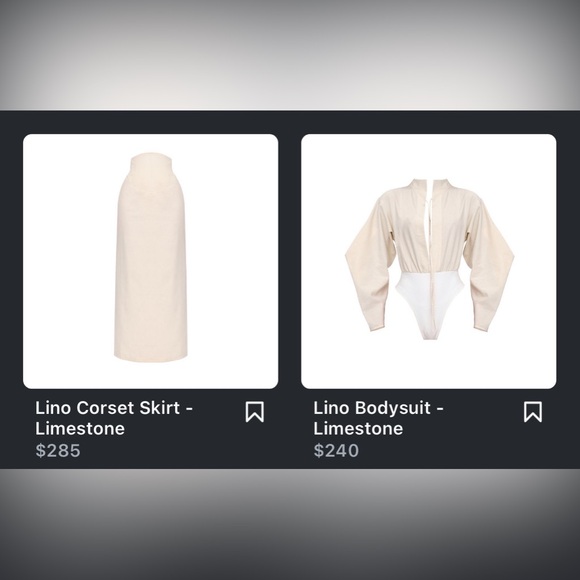Tap blurred gray area below product cards
Image resolution: width=580 pixels, height=580 pixels.
(290, 525)
